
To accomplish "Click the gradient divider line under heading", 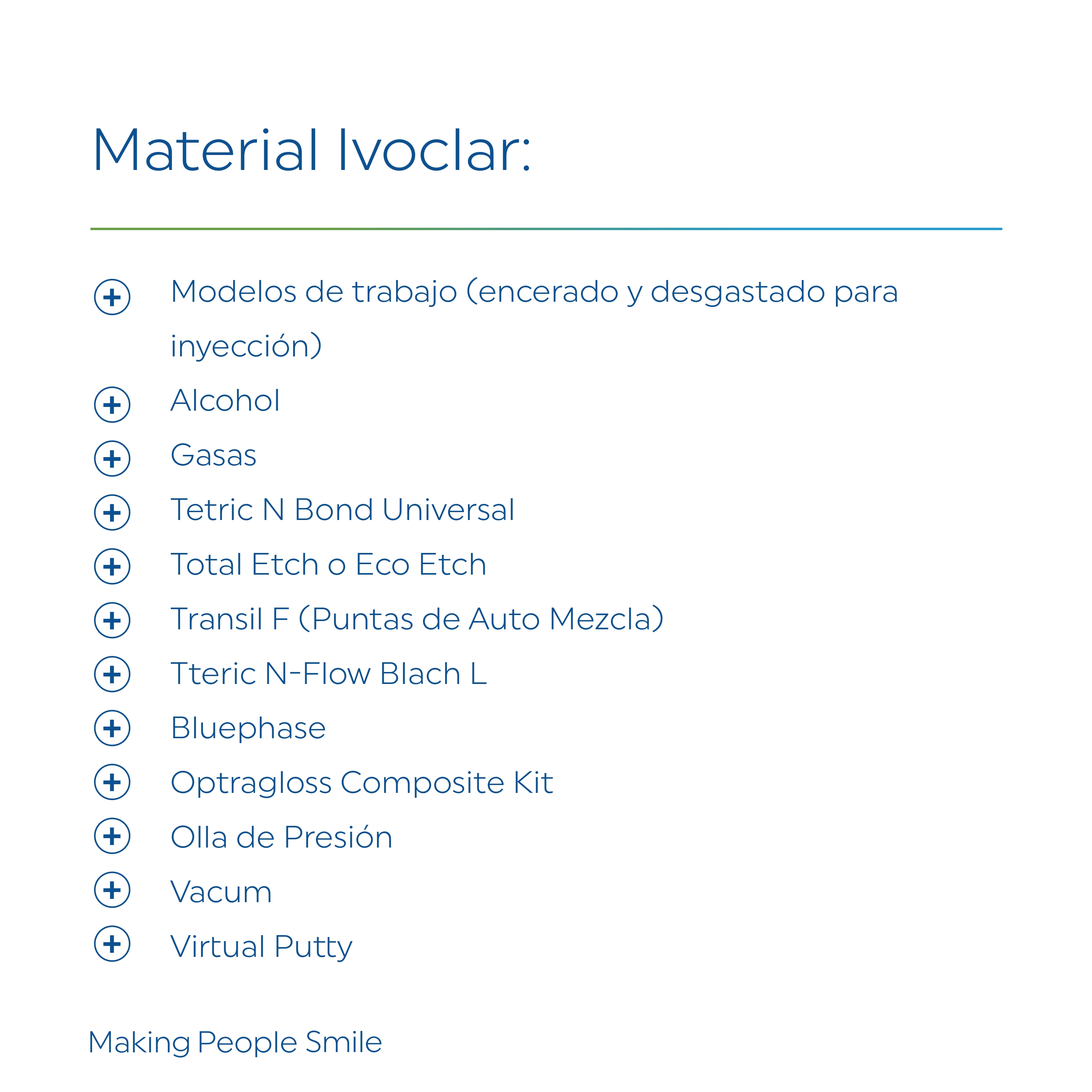I will coord(546,229).
